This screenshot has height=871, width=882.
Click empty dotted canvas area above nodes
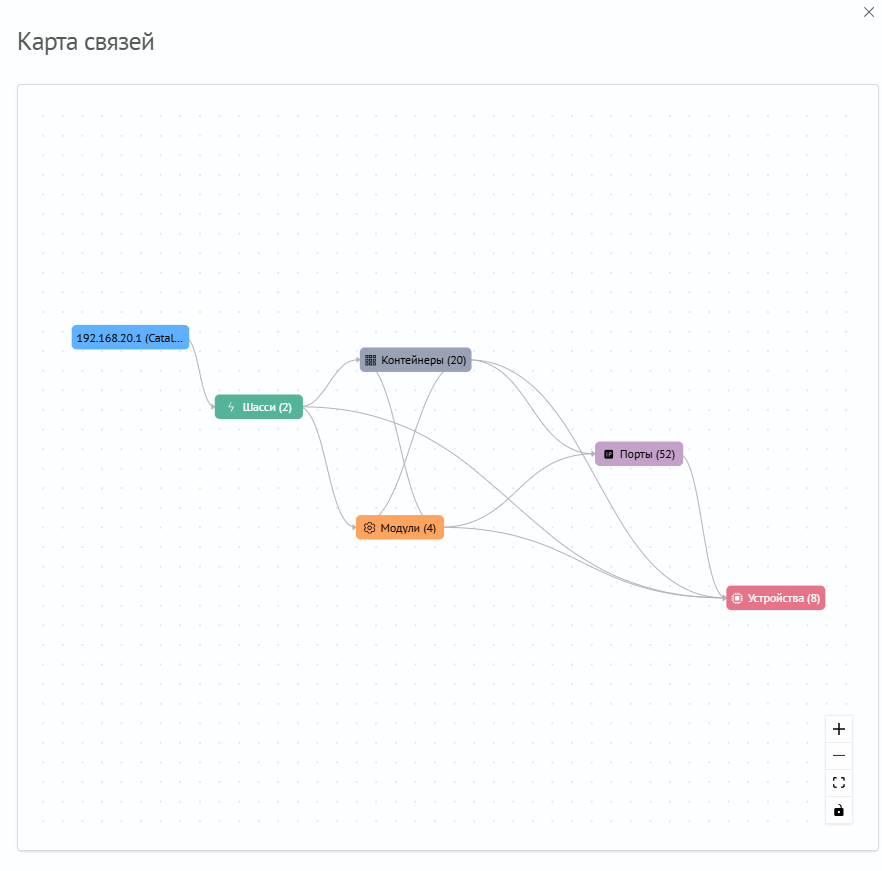(x=444, y=197)
